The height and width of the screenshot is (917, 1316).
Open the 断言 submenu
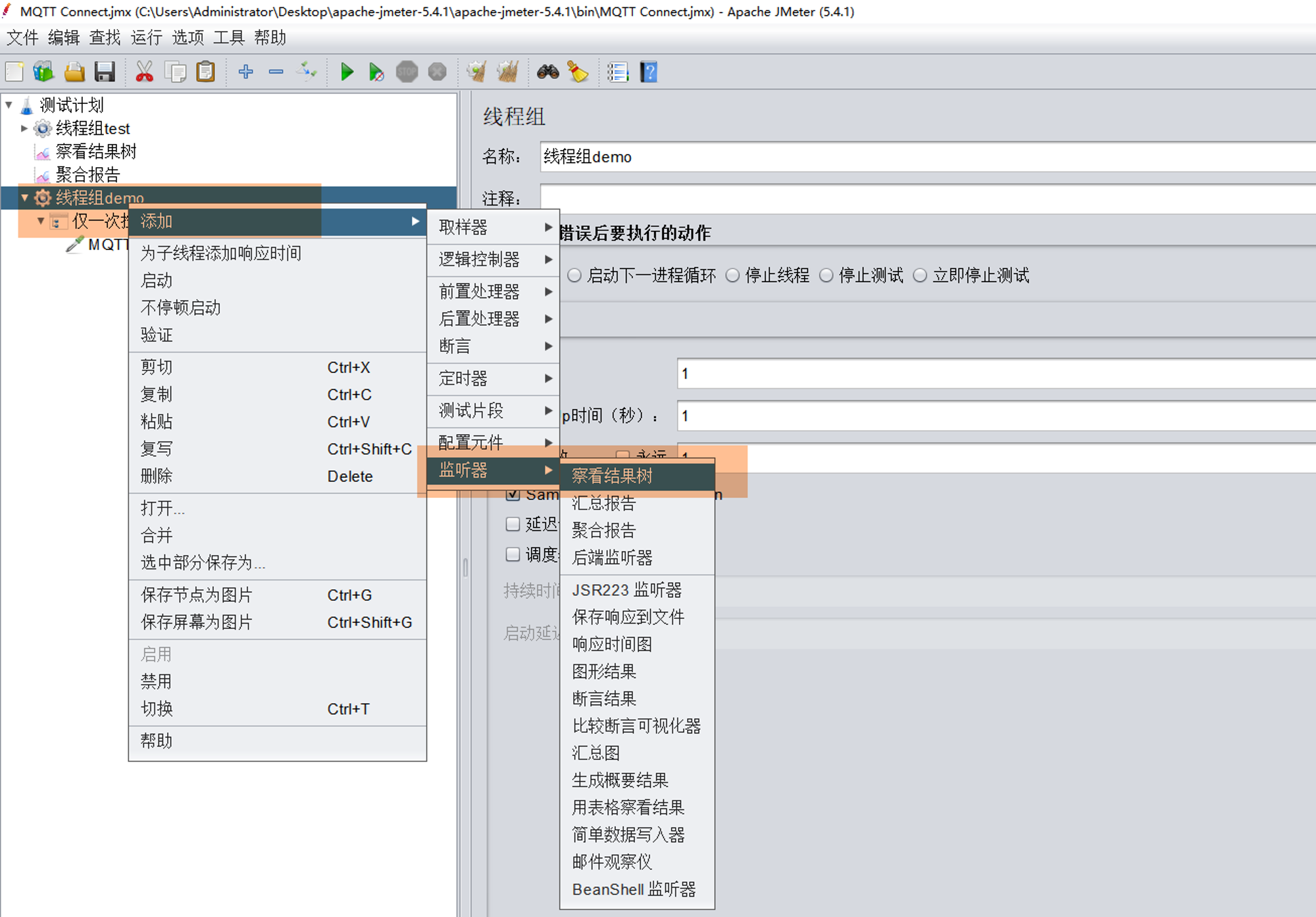coord(493,346)
